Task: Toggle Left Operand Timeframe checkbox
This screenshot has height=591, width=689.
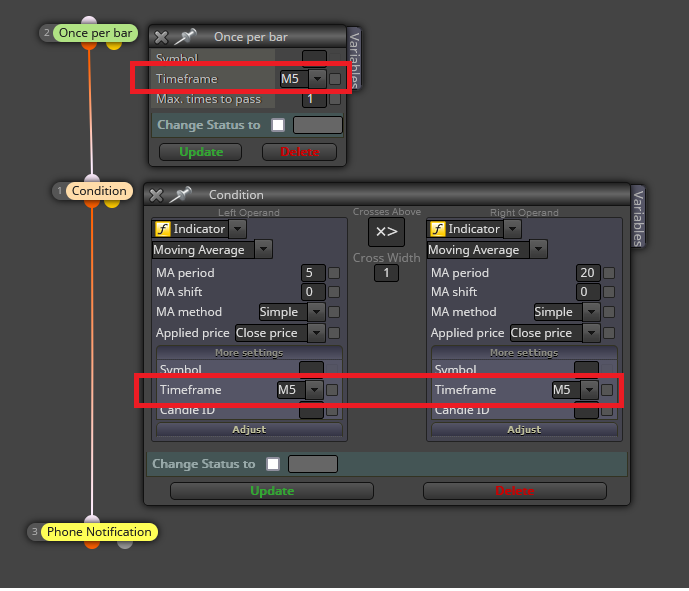Action: click(x=332, y=390)
